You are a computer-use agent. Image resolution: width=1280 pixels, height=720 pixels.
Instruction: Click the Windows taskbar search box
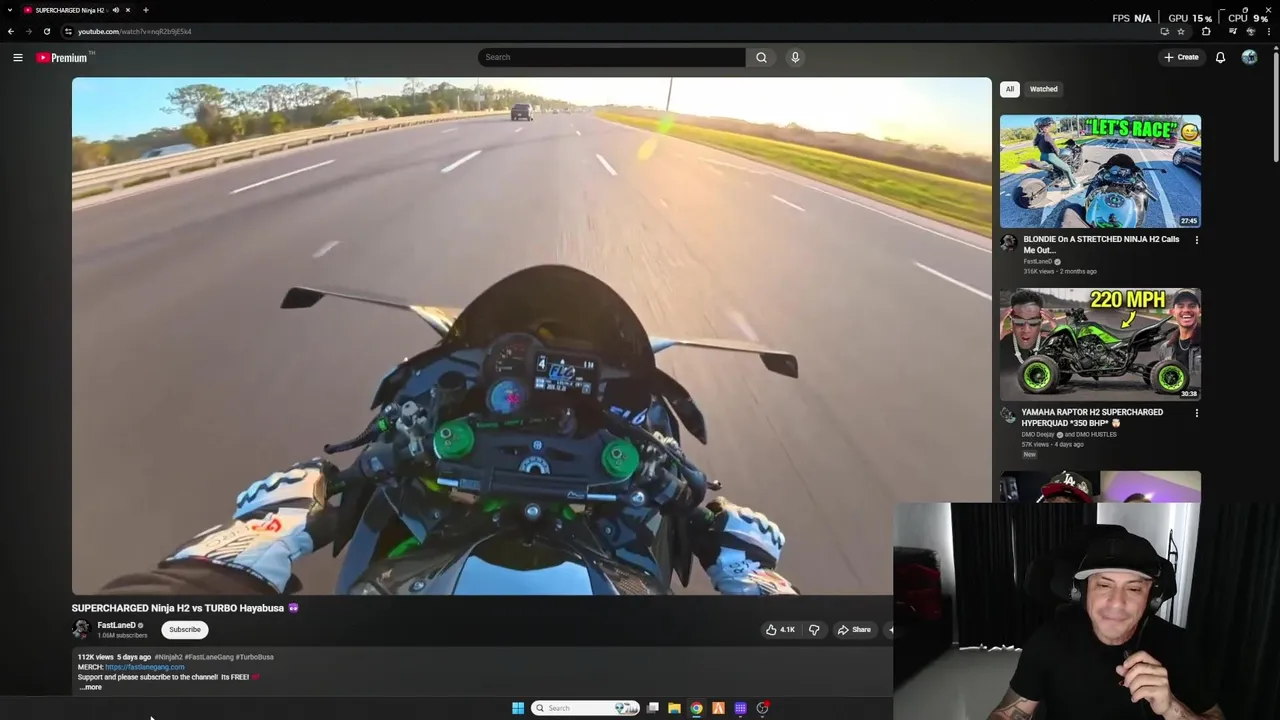point(585,708)
